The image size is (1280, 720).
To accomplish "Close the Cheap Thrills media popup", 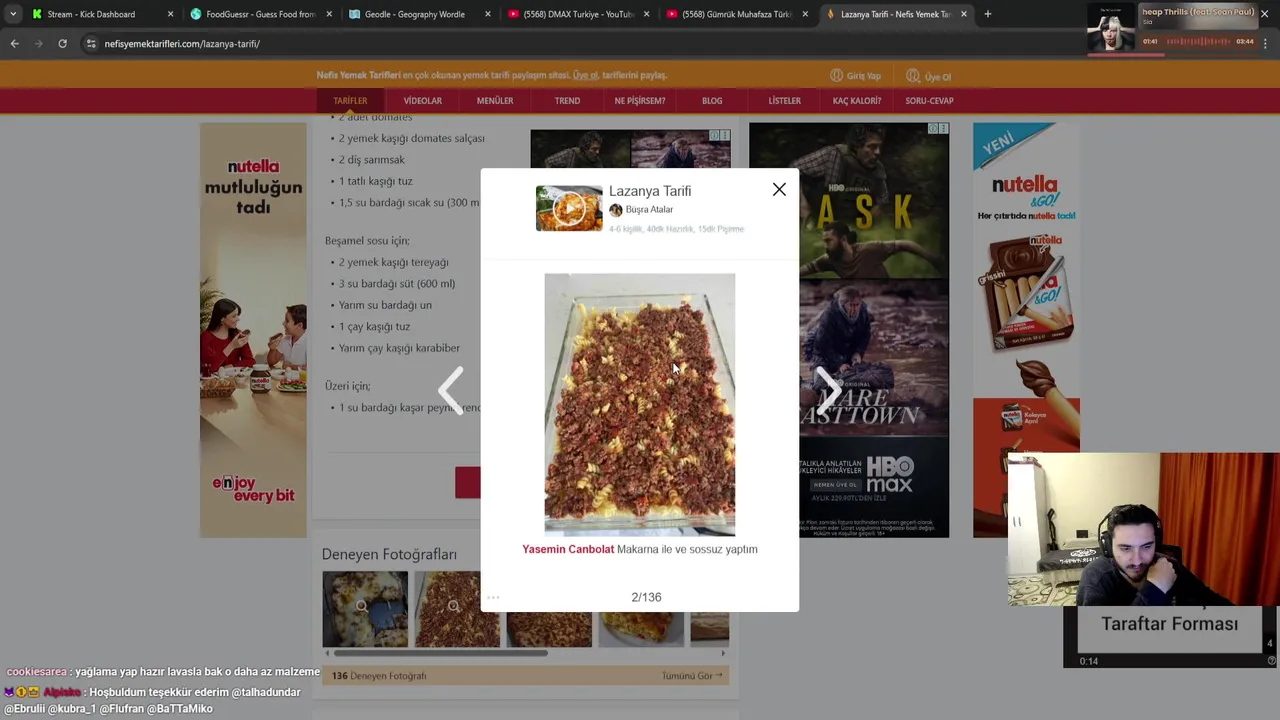I will pos(1265,13).
